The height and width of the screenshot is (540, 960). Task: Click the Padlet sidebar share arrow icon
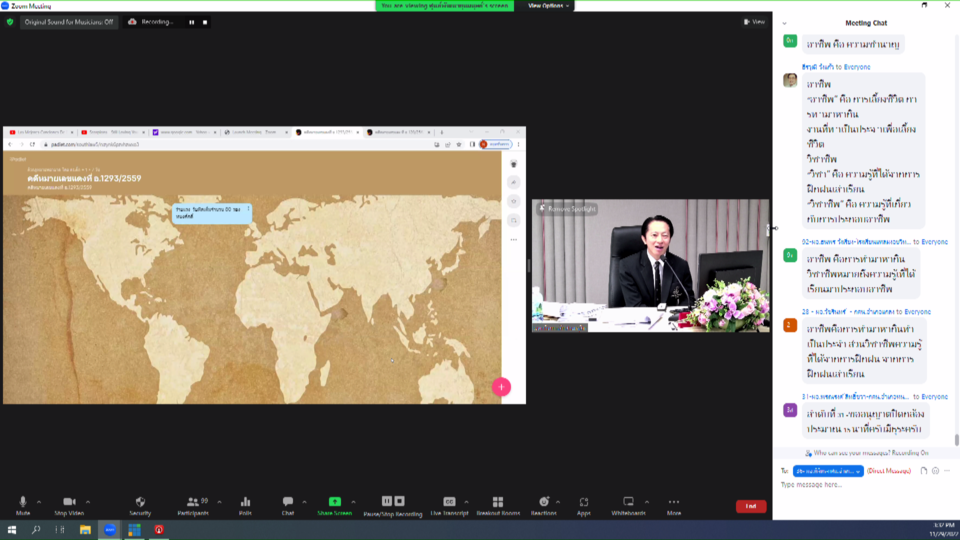pos(514,182)
